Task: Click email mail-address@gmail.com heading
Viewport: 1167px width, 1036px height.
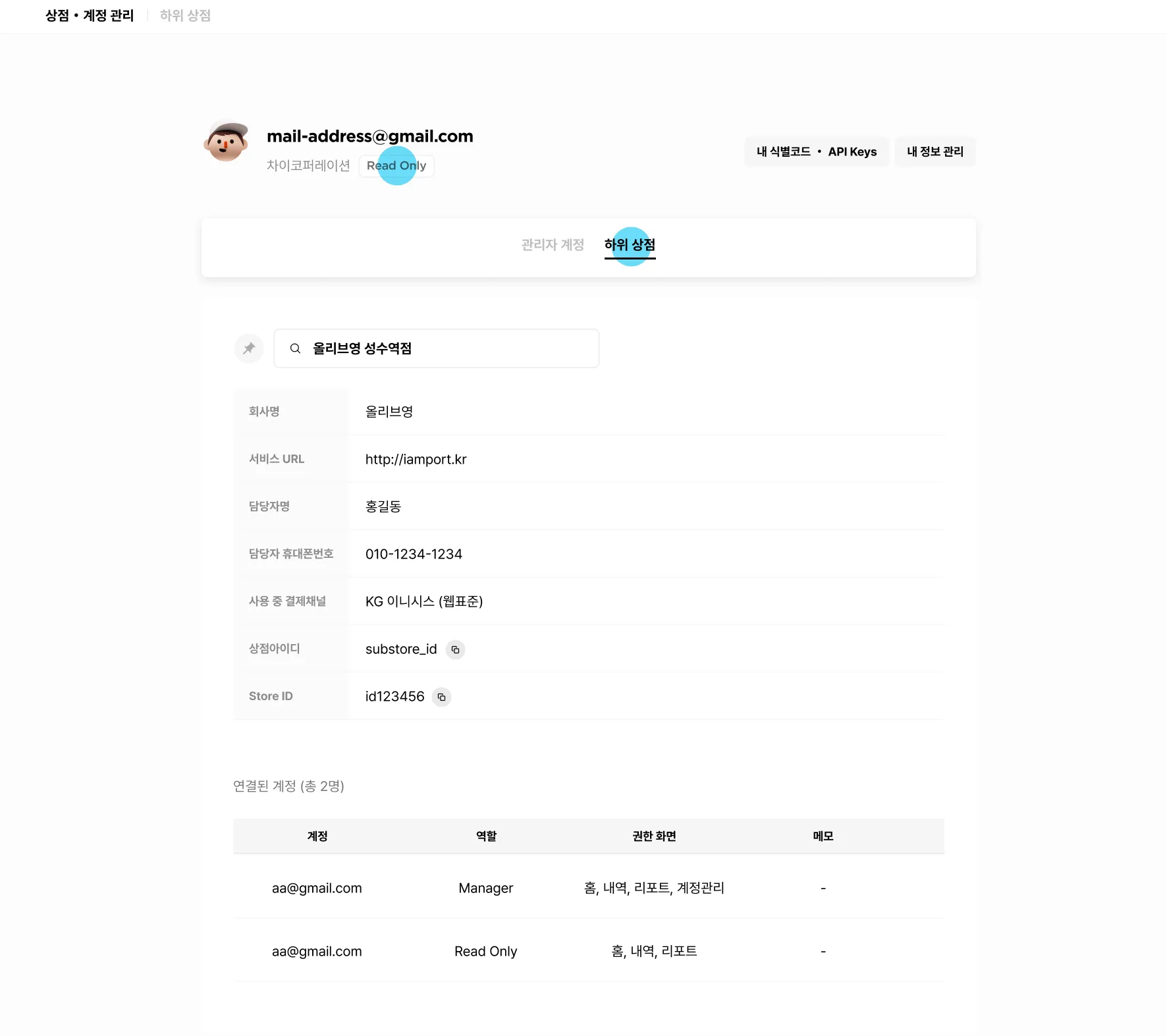Action: 369,136
